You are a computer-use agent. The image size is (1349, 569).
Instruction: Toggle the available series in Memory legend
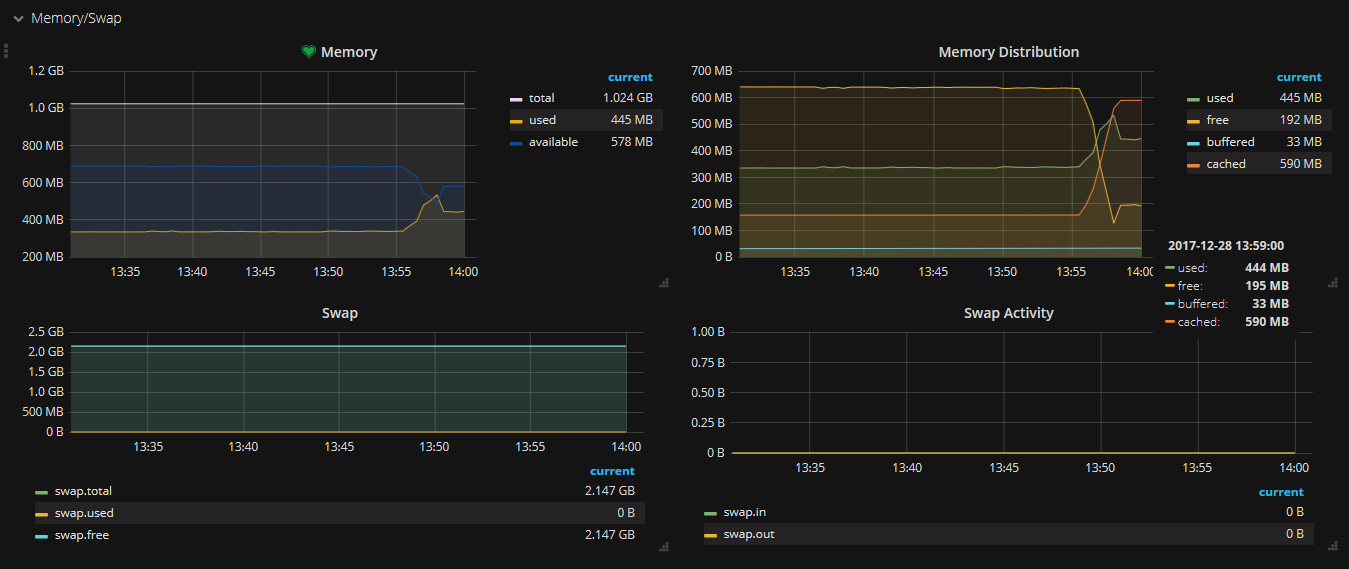(553, 142)
